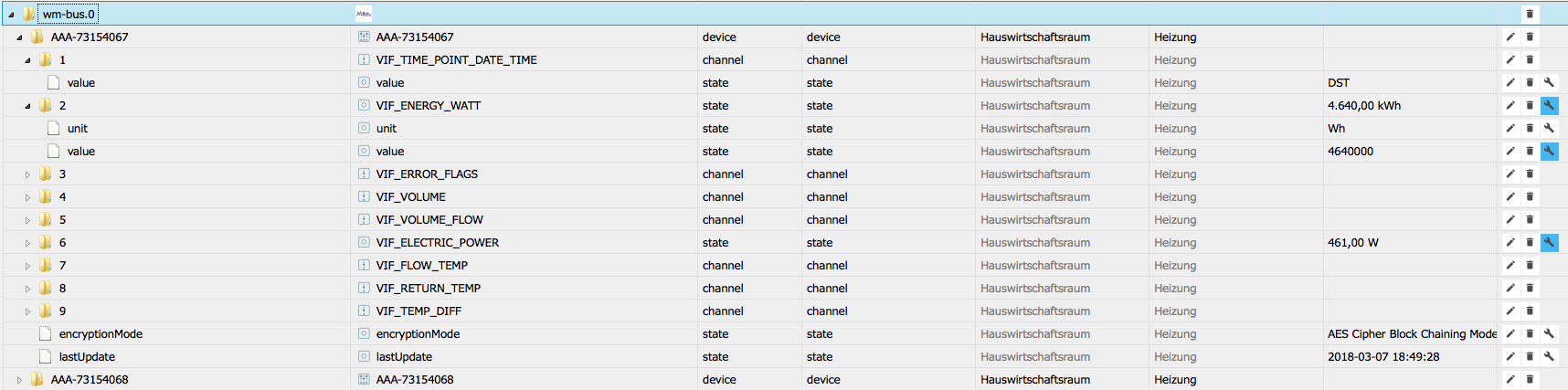Expand folder 7 for VIF_FLOW_TEMP
This screenshot has height=390, width=1568.
(27, 266)
